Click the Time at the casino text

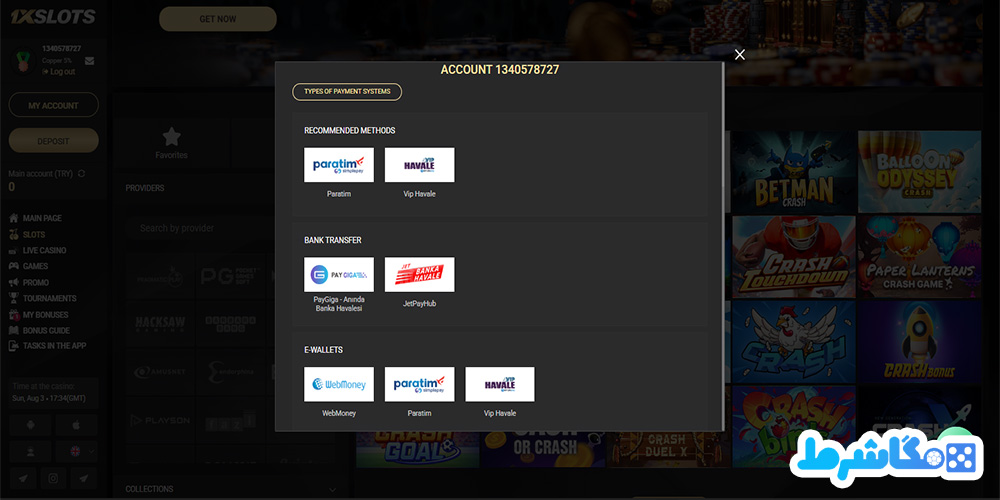[x=44, y=386]
